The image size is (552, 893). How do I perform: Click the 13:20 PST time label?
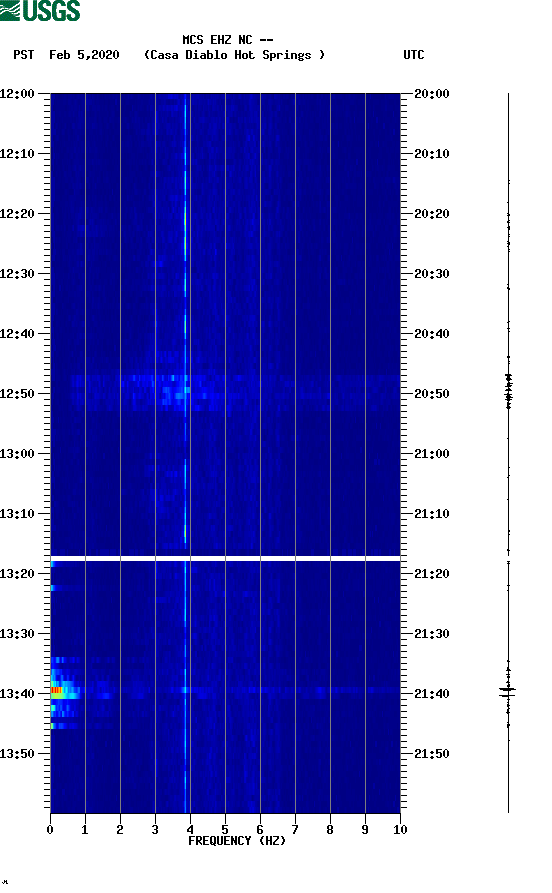coord(17,574)
